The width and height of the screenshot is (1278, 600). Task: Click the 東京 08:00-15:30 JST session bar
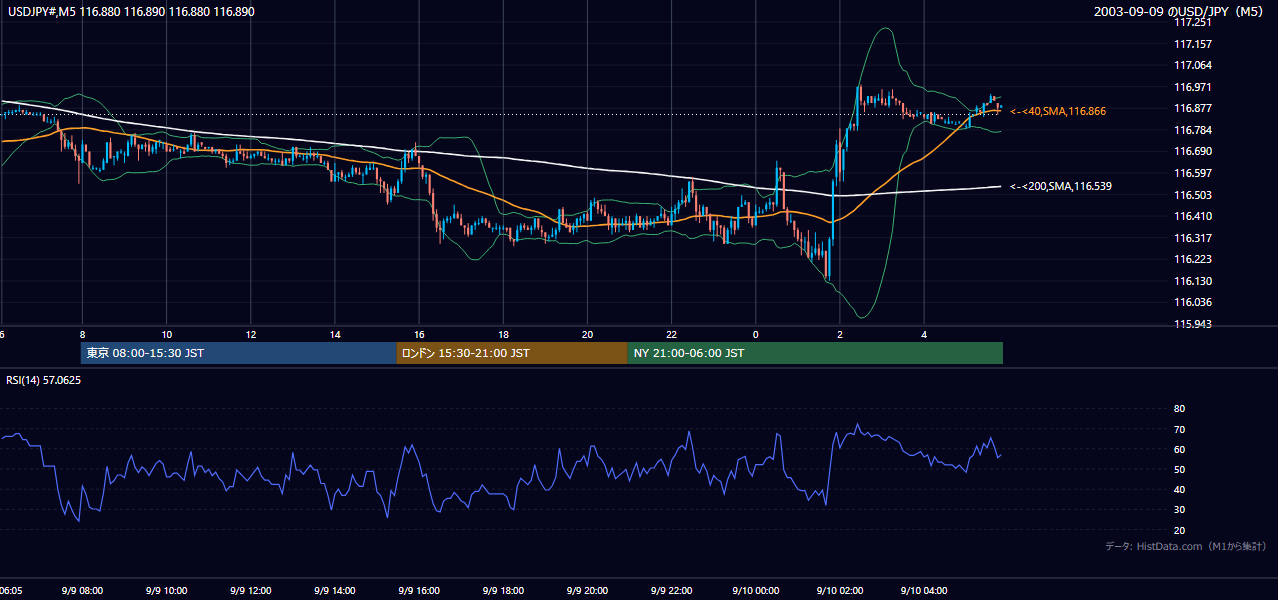click(238, 353)
